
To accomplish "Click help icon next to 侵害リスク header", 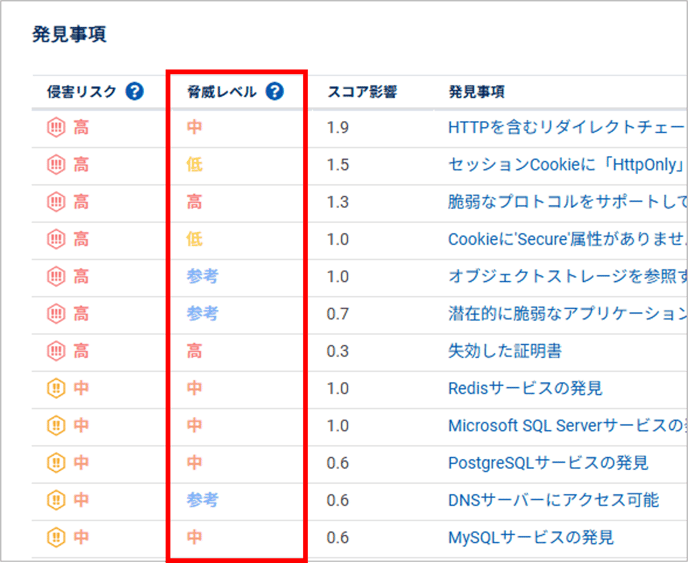I will click(134, 92).
